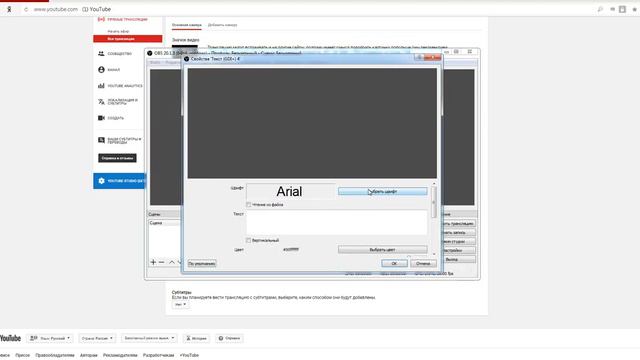Open the Субтитры Нет dropdown
640x360 pixels.
pos(180,304)
